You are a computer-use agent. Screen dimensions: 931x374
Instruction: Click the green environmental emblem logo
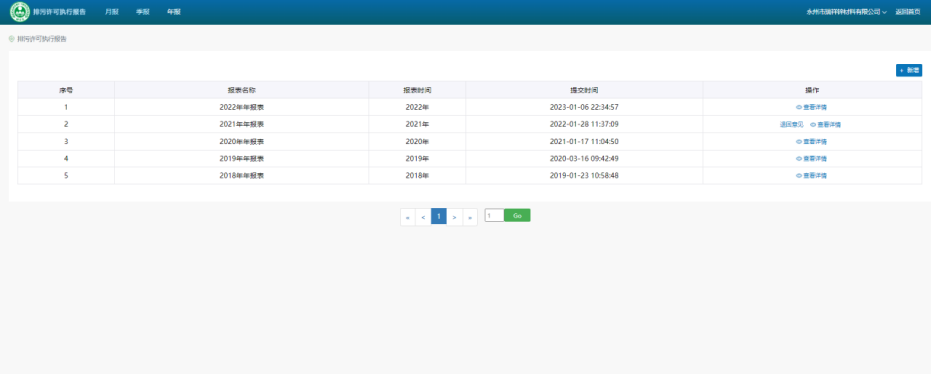[x=20, y=12]
